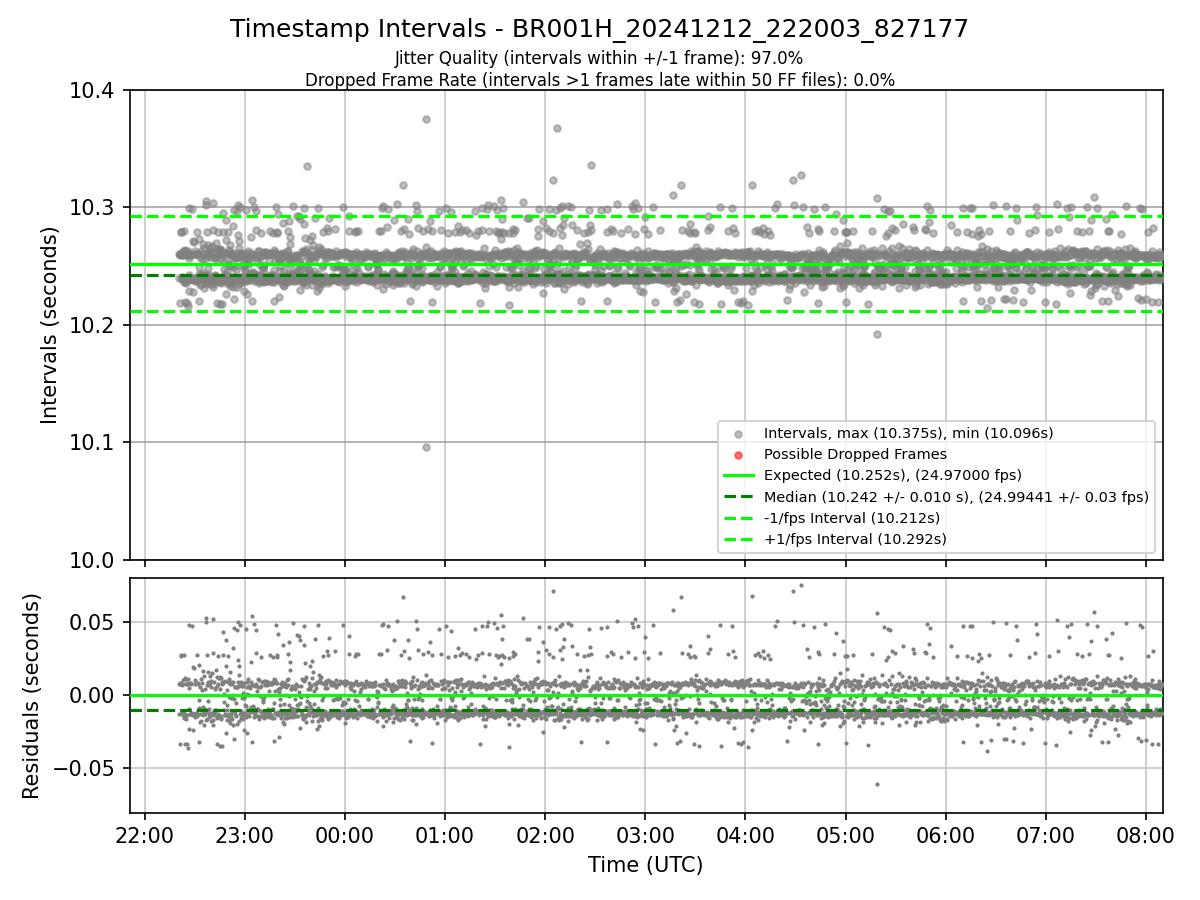Click the dark green dashed Median line sample in legend
1200x900 pixels.
pyautogui.click(x=738, y=496)
